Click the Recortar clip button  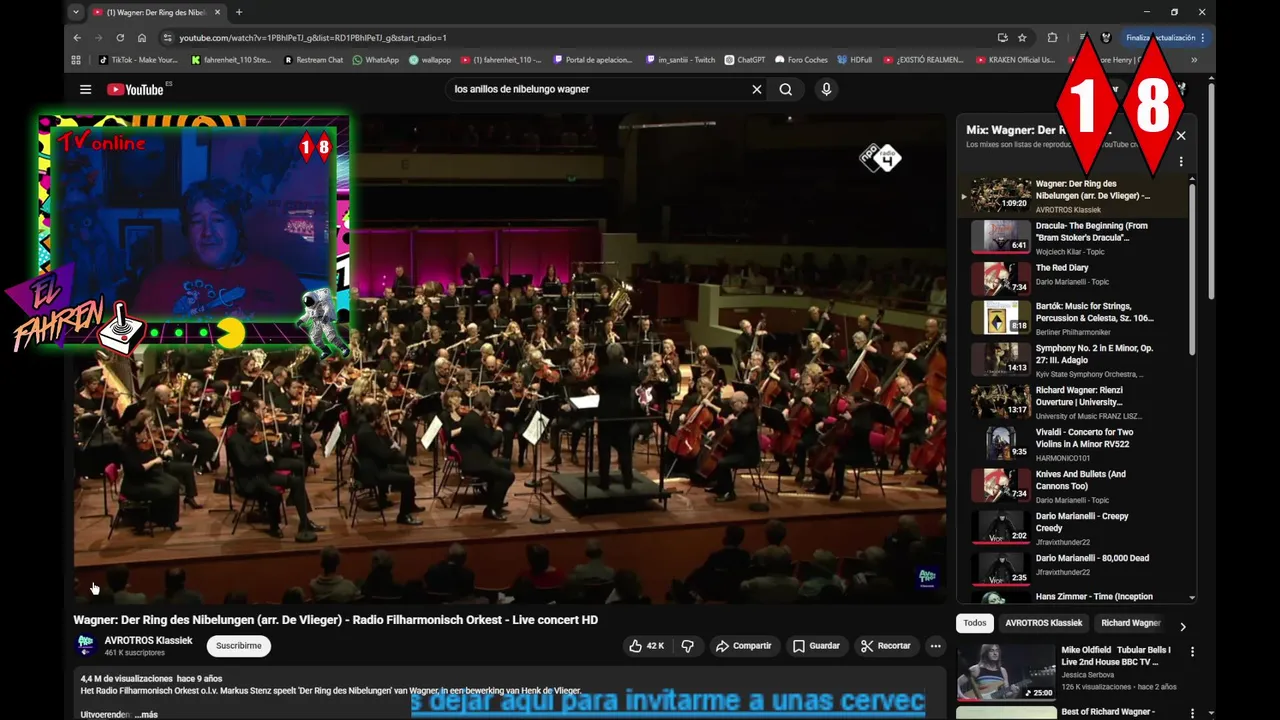[886, 646]
